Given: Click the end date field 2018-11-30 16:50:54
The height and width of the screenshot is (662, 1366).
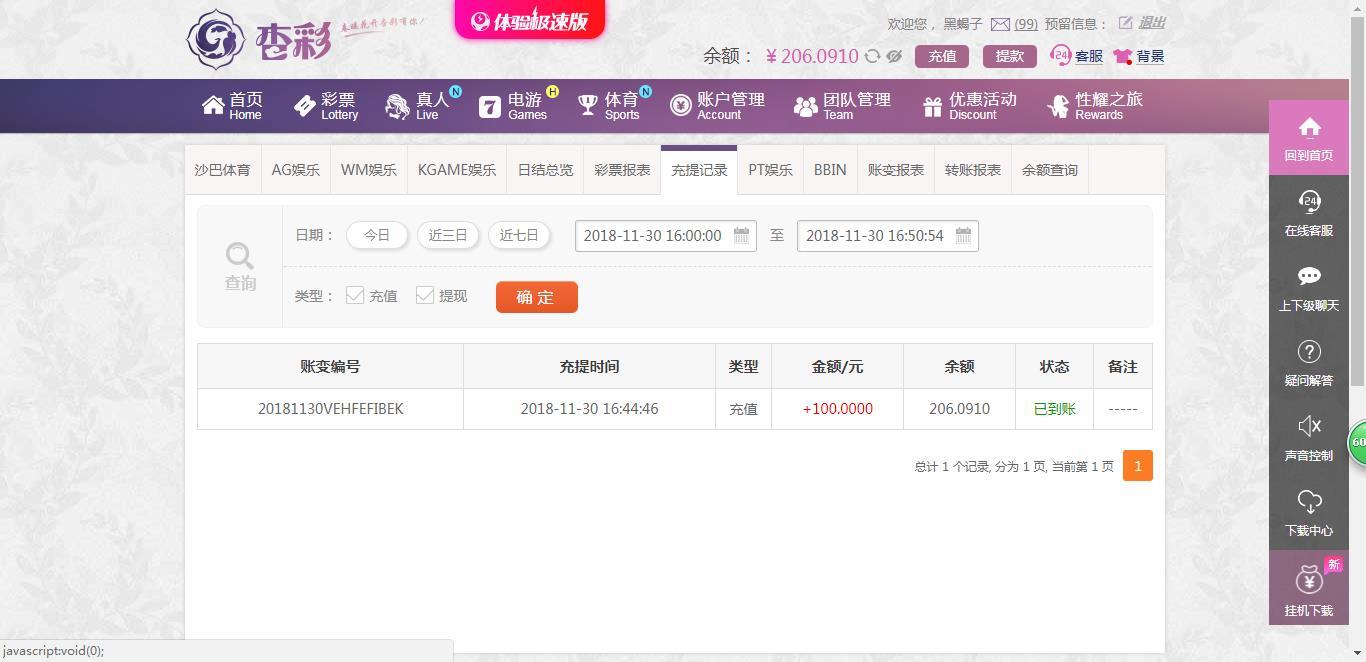Looking at the screenshot, I should tap(888, 236).
